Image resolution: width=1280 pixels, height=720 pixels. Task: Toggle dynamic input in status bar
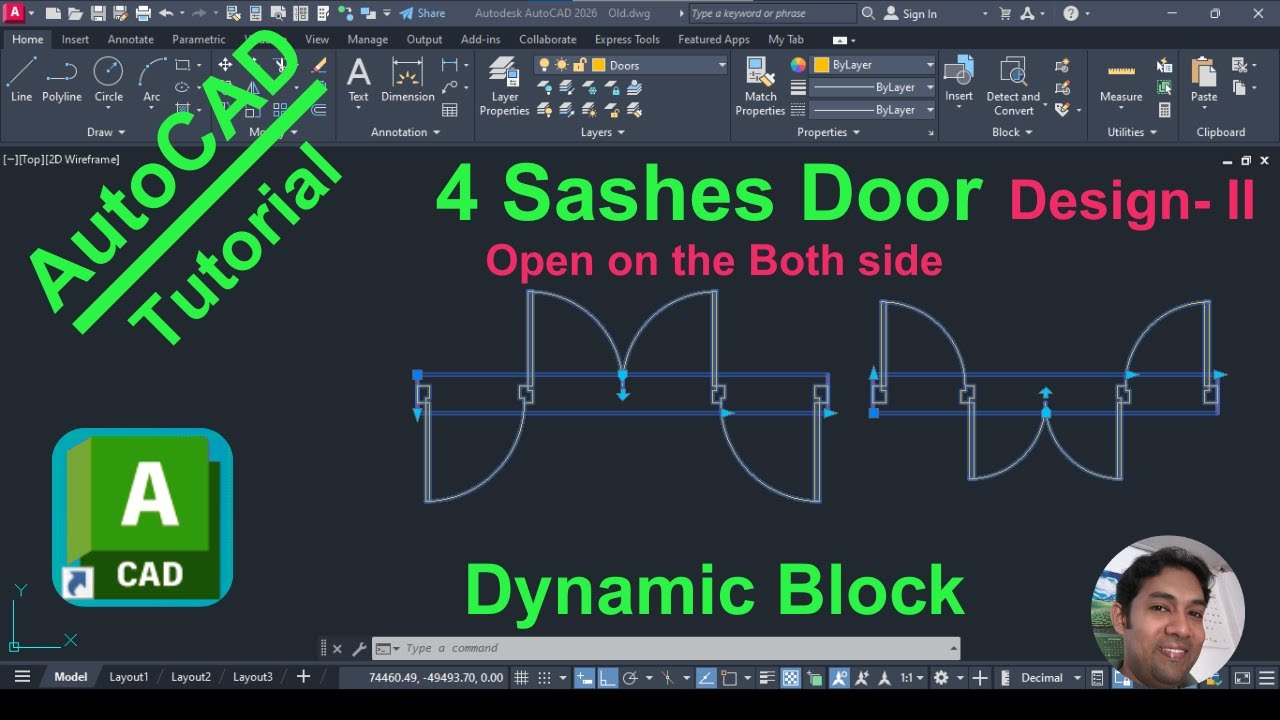(x=585, y=677)
